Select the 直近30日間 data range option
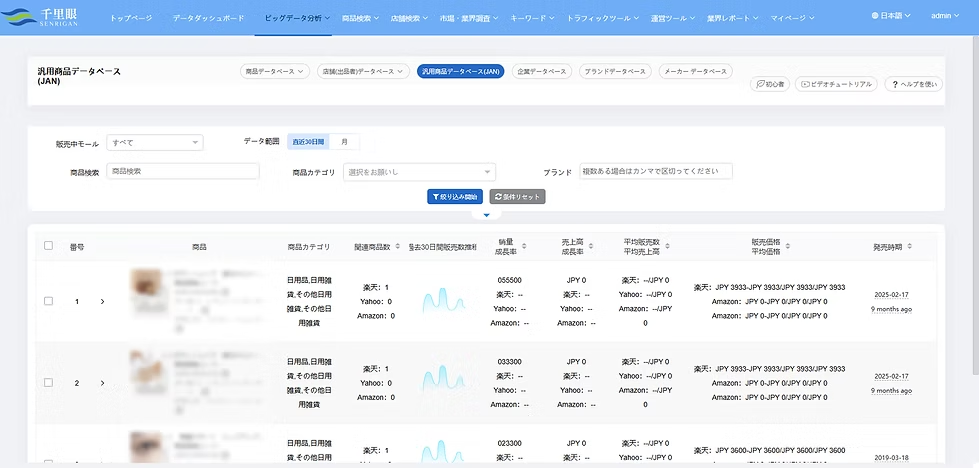This screenshot has height=468, width=979. point(308,142)
